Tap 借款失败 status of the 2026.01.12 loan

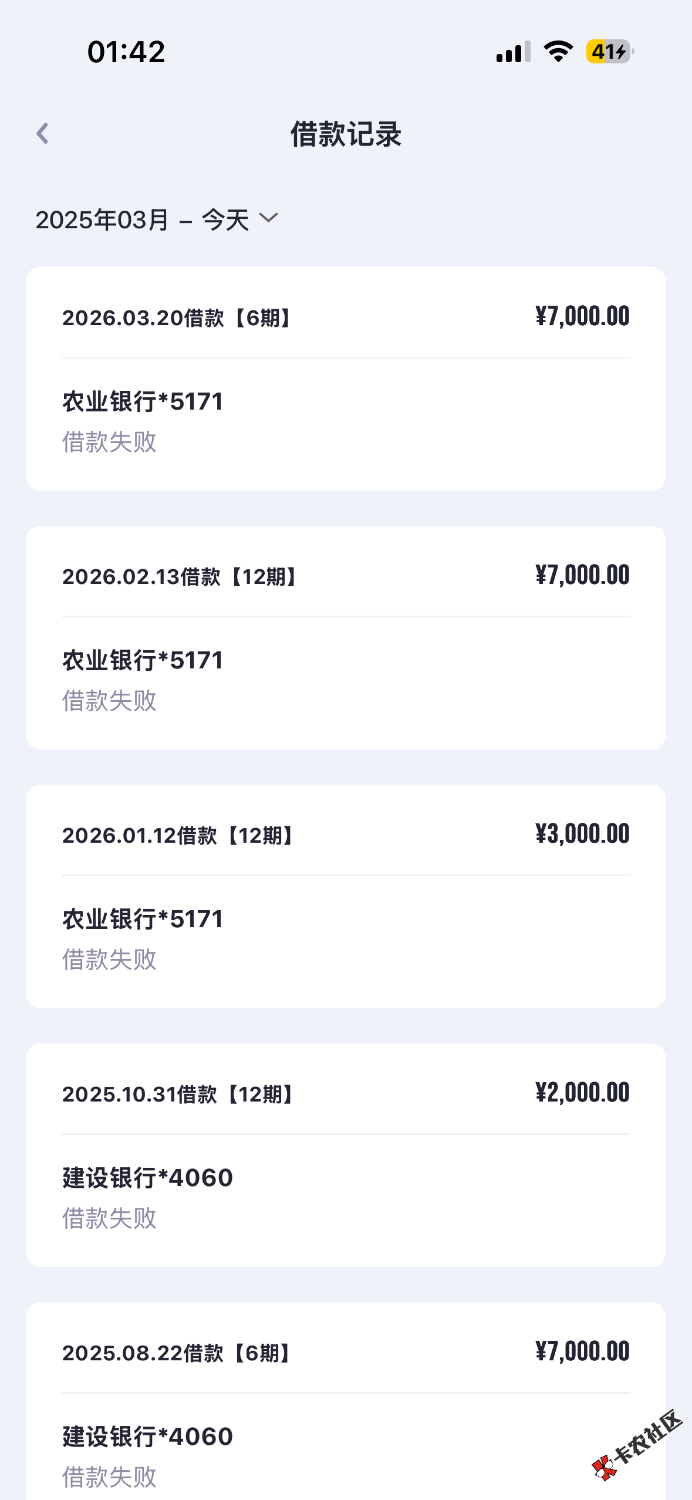(x=109, y=960)
